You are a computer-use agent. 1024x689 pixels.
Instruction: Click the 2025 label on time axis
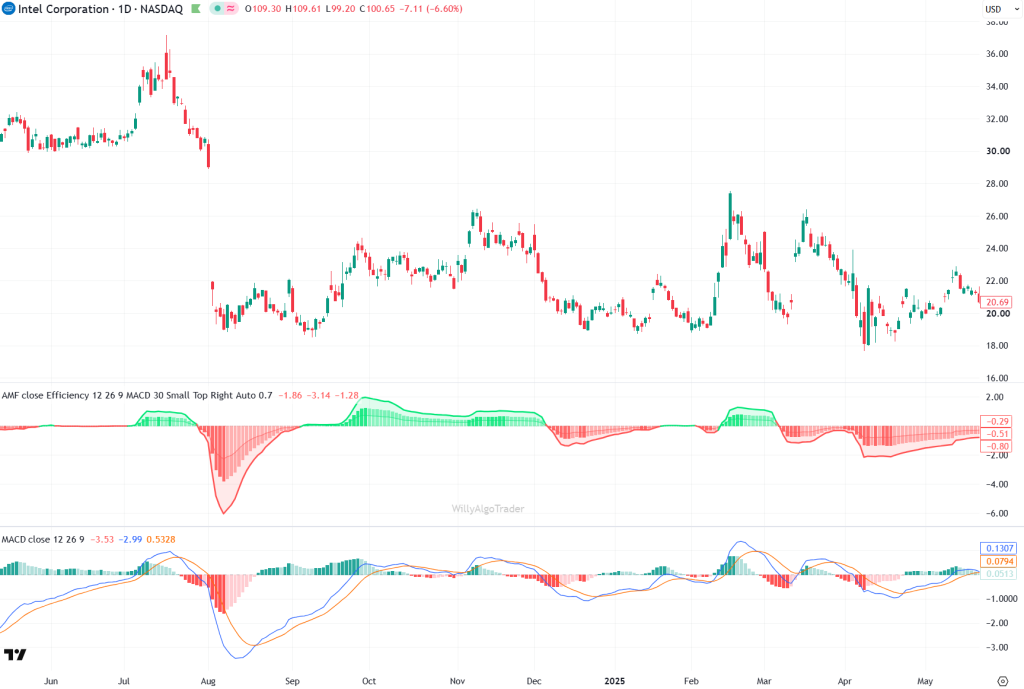coord(615,681)
